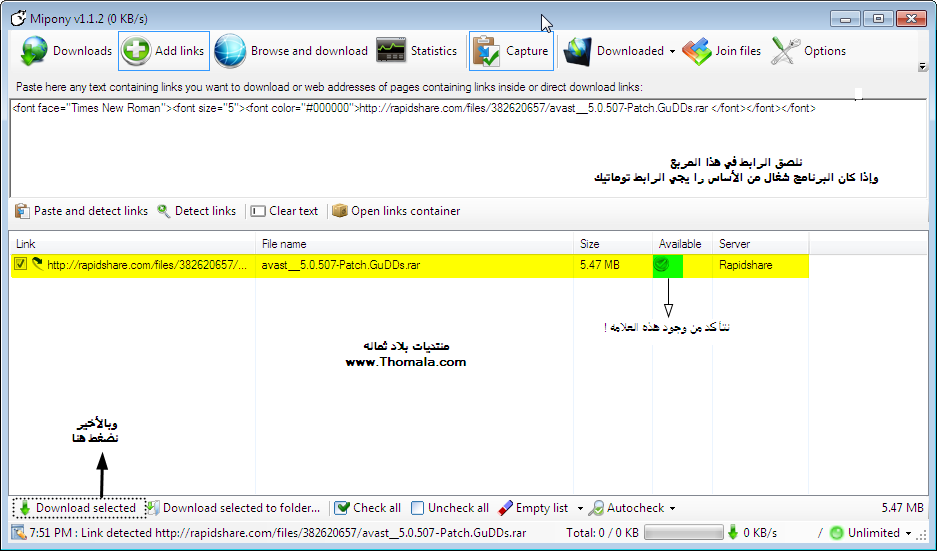Screen dimensions: 937x551
Task: Click the Unlimited speed limit label
Action: pyautogui.click(x=874, y=532)
